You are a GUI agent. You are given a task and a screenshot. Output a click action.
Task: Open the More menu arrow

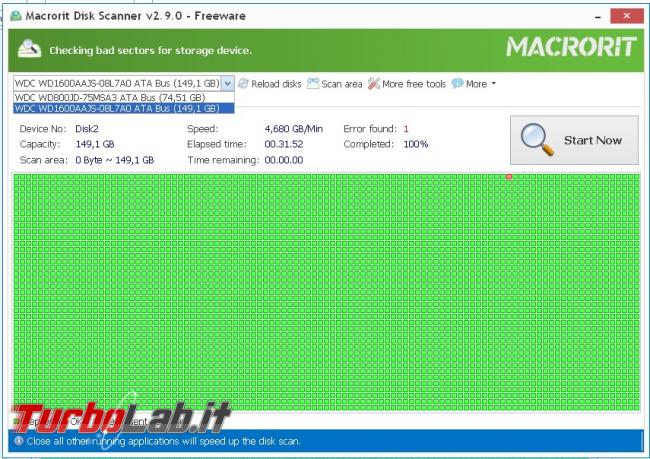click(x=494, y=83)
